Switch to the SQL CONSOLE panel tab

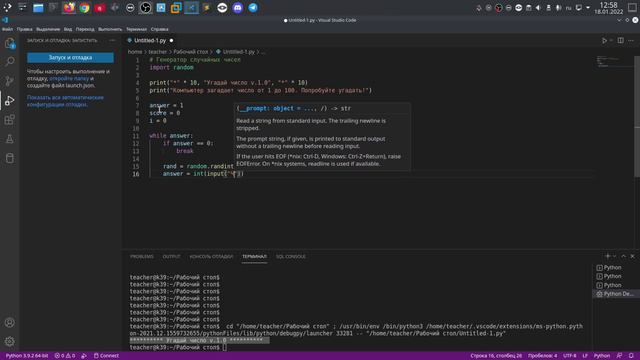(291, 257)
